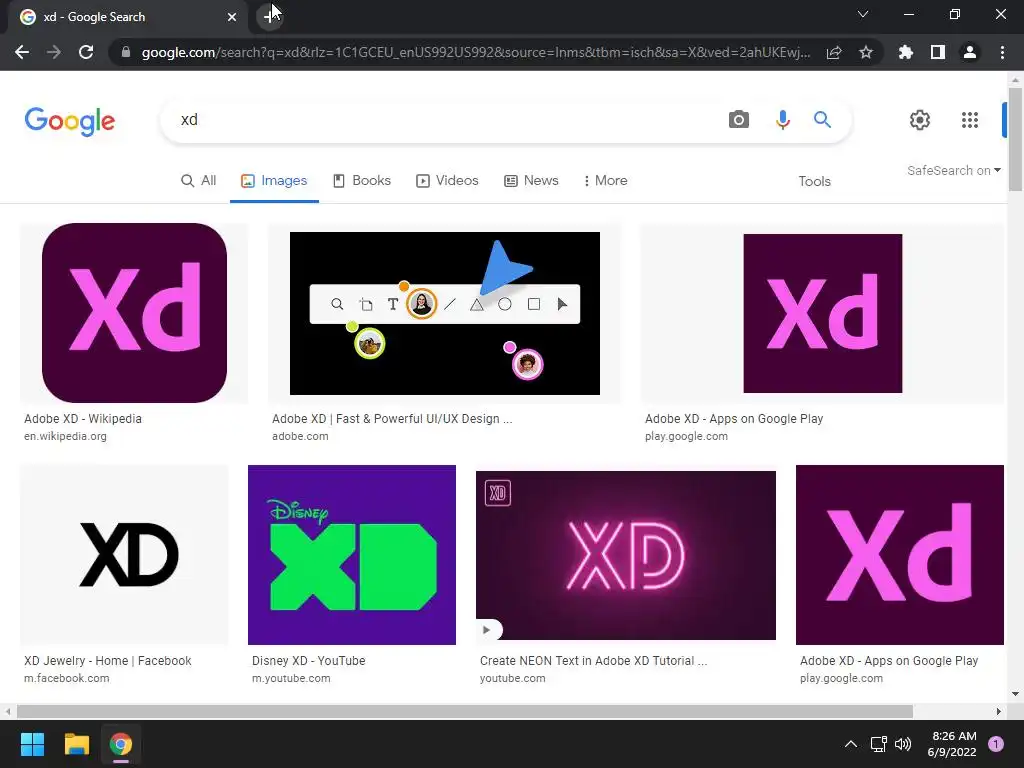Click the Chrome taskbar icon
The image size is (1024, 768).
pyautogui.click(x=121, y=744)
